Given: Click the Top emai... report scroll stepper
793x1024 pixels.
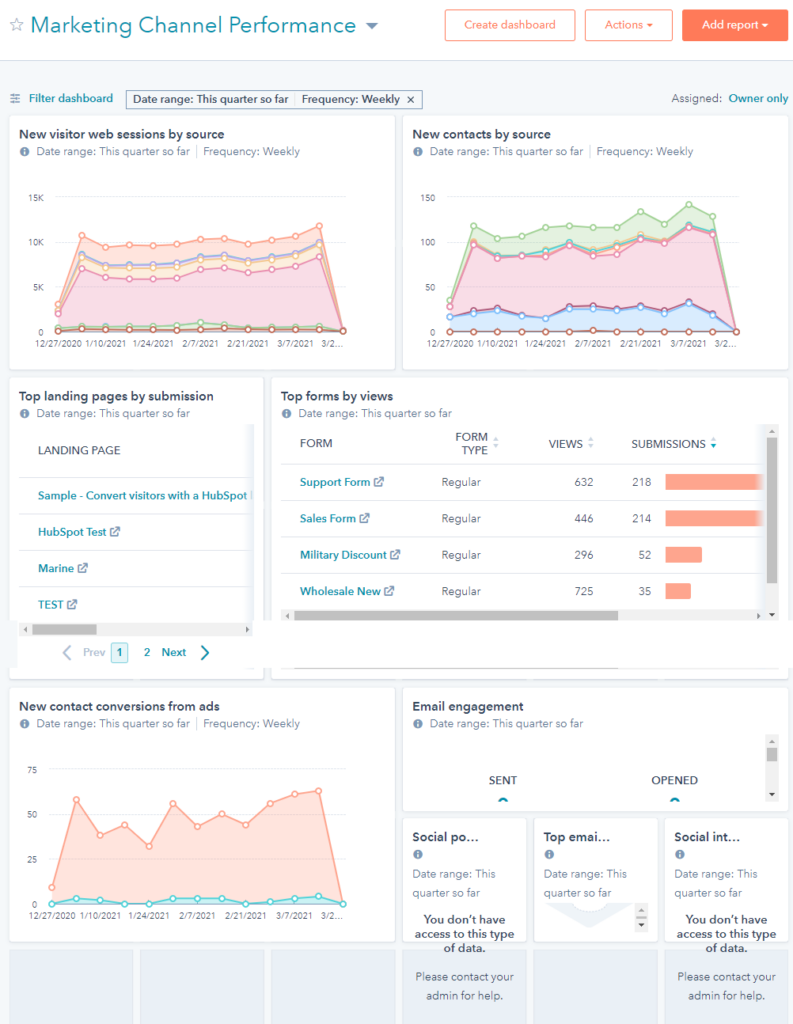Looking at the screenshot, I should tap(641, 918).
